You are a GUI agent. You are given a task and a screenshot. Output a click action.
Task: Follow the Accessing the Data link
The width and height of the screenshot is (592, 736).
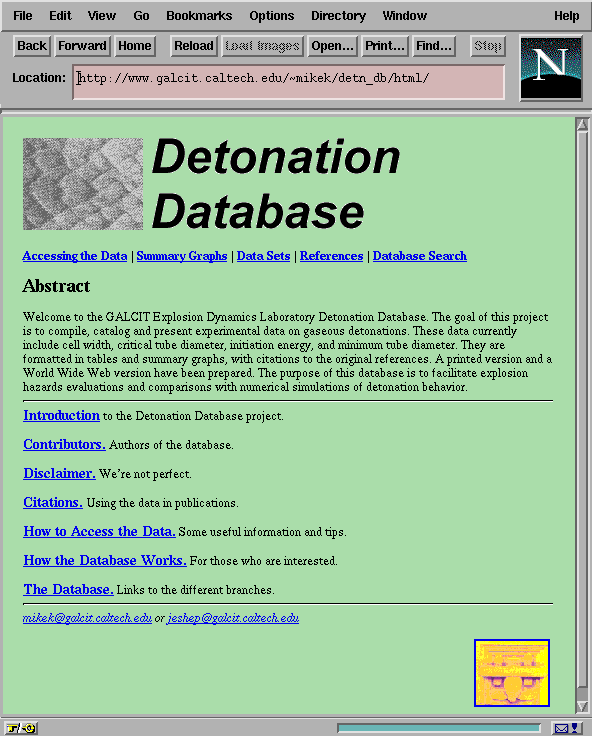coord(75,256)
